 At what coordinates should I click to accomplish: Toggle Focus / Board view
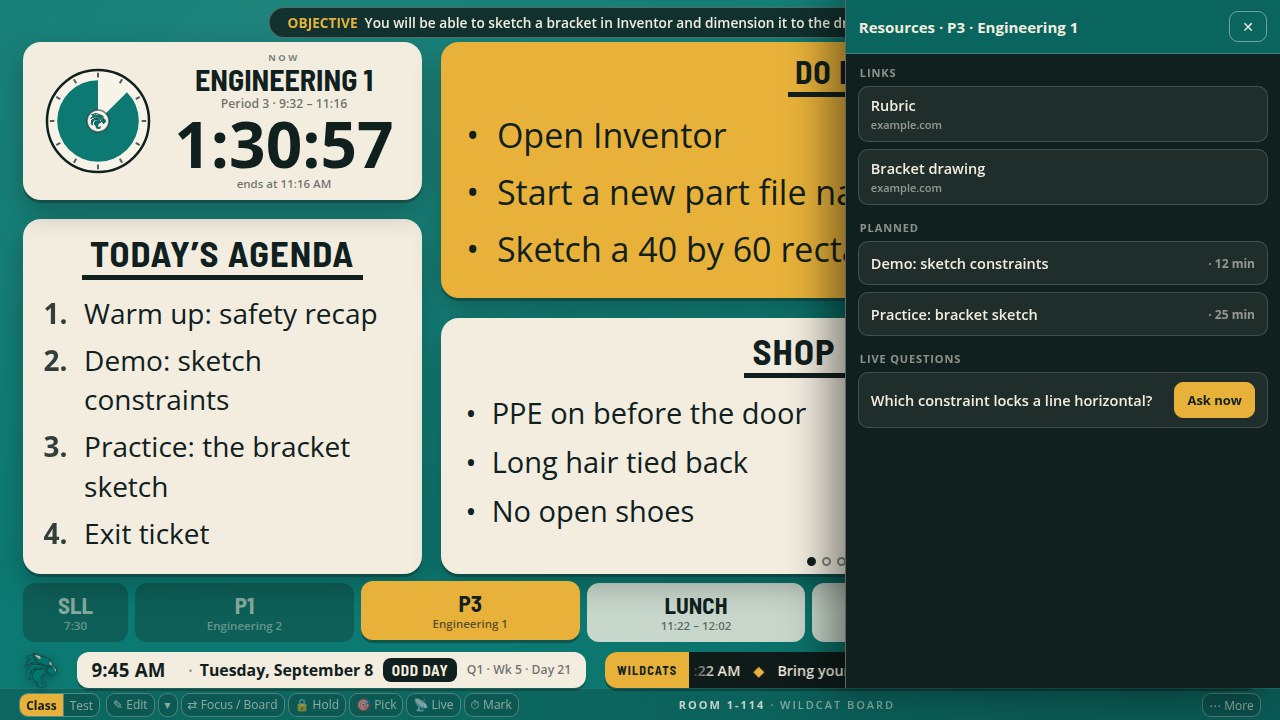pos(232,705)
